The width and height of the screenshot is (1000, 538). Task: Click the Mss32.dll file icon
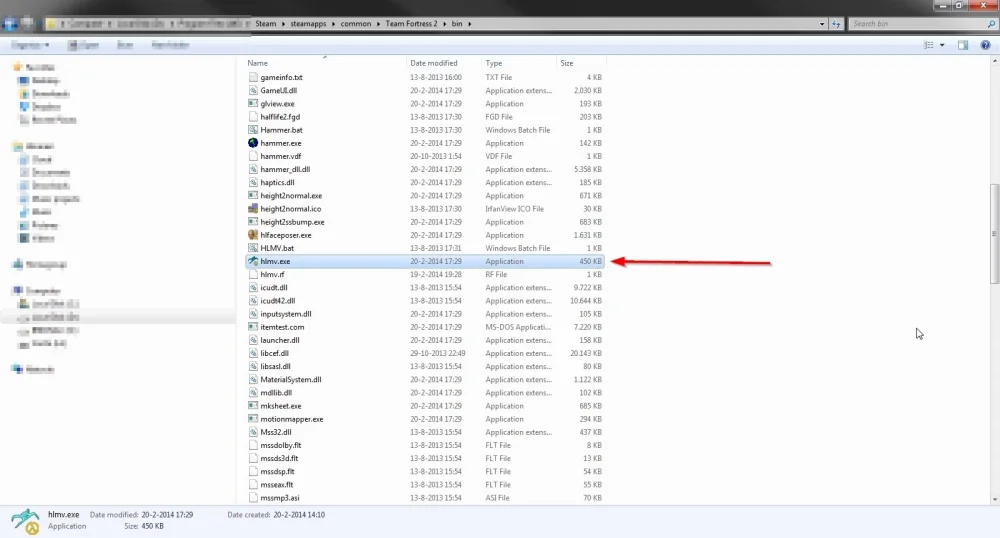pyautogui.click(x=253, y=432)
